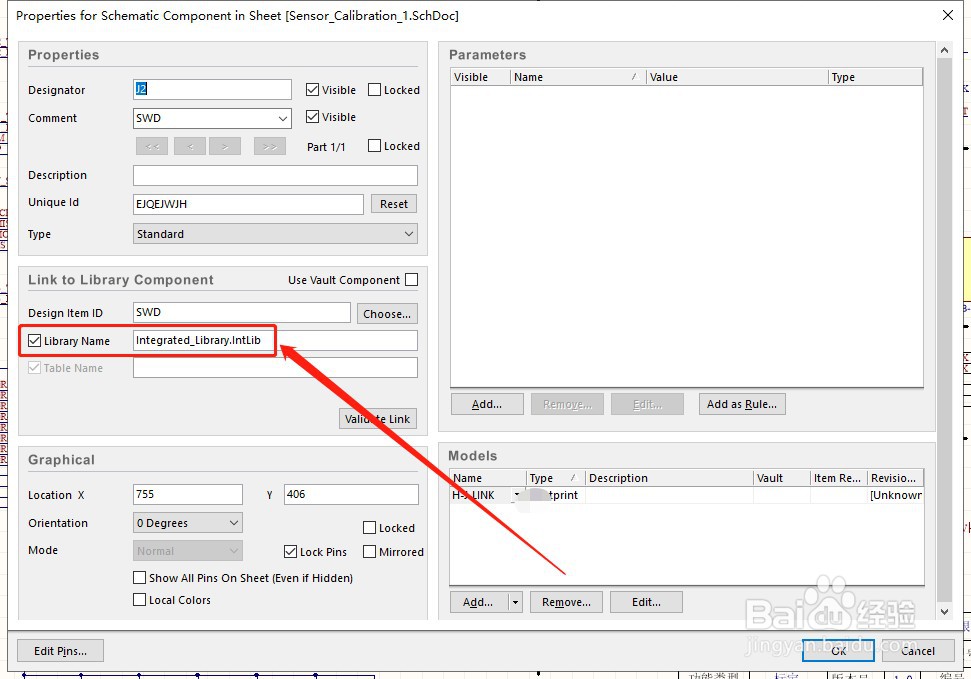Toggle the Designator Visible checkbox
Viewport: 971px width, 679px height.
[312, 90]
